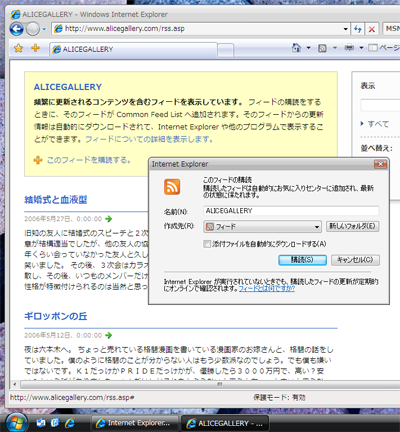
Task: Click このフィードを購読する subscribe link
Action: click(89, 160)
